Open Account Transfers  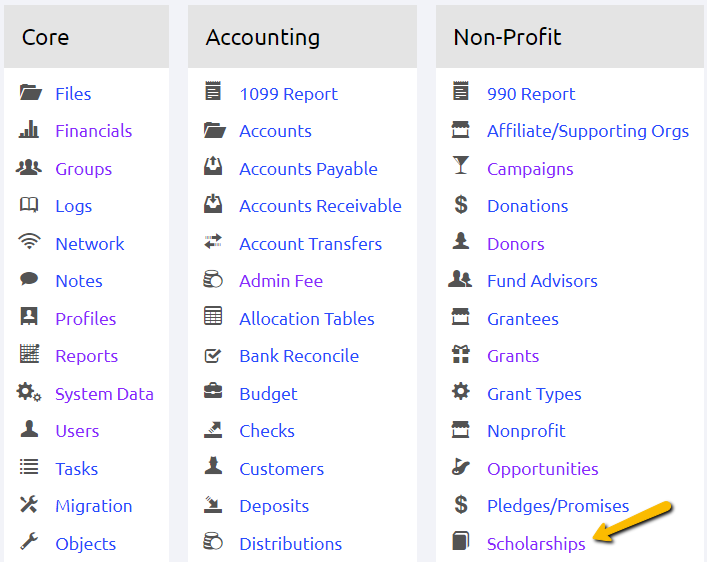(x=310, y=244)
